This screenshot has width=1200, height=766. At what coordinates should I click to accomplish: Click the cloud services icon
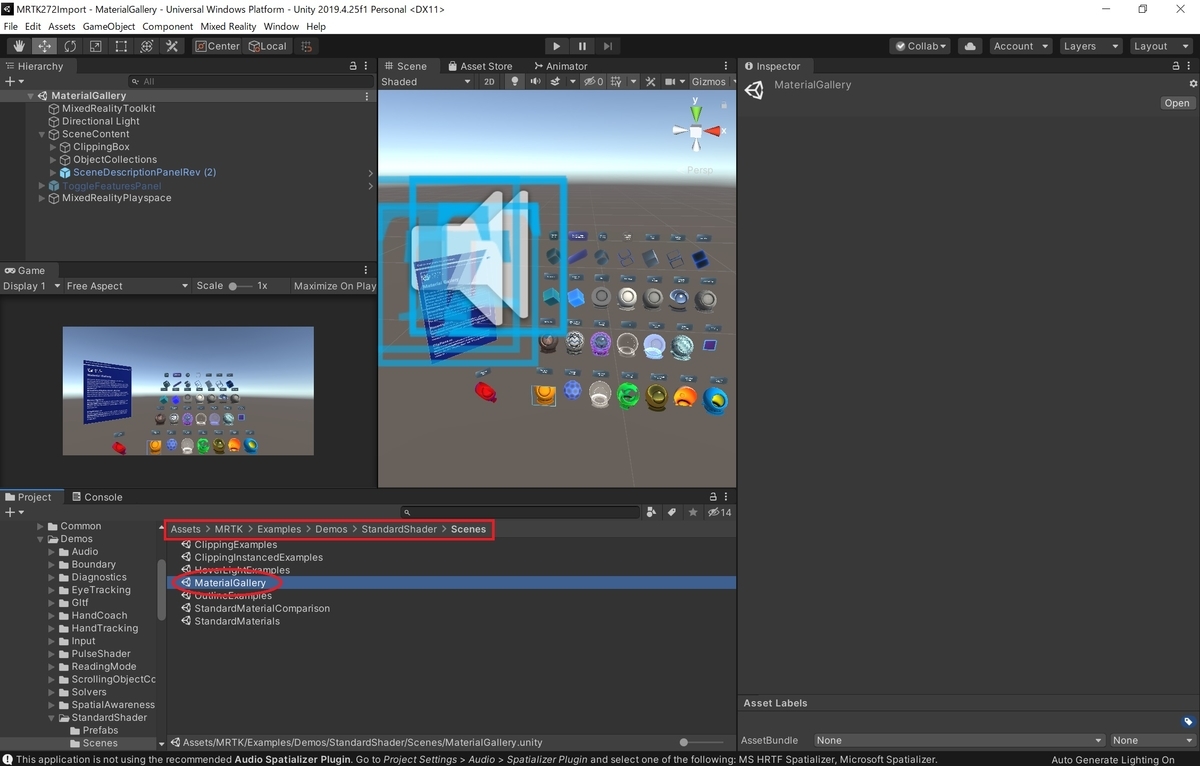(969, 46)
